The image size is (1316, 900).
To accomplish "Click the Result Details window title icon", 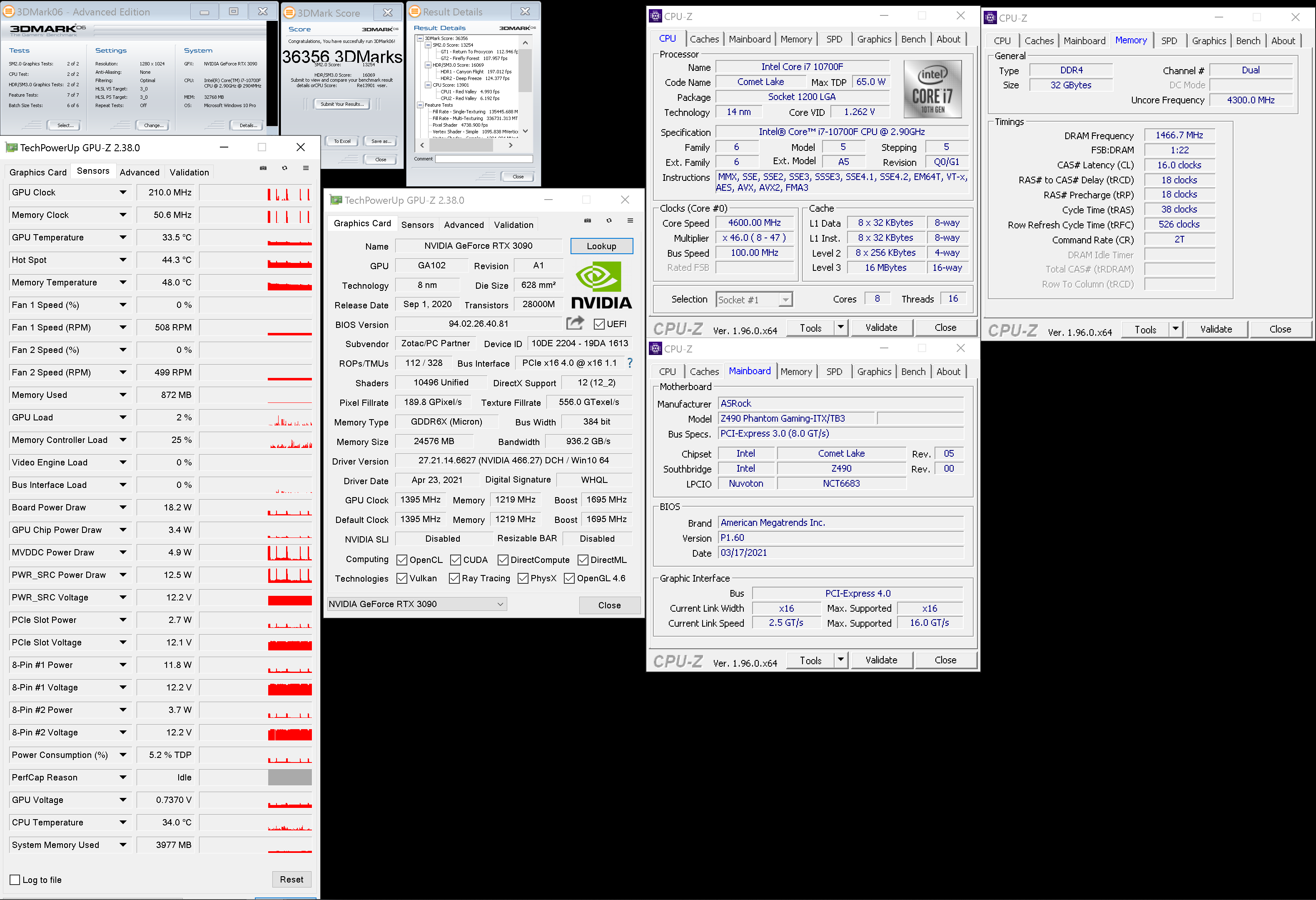I will [415, 11].
